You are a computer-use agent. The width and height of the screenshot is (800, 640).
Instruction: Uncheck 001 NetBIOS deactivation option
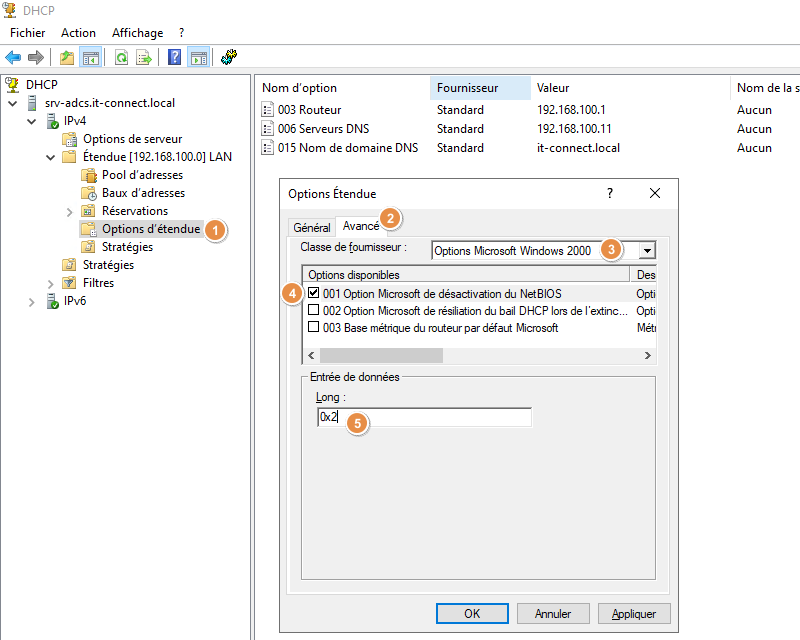pos(313,293)
